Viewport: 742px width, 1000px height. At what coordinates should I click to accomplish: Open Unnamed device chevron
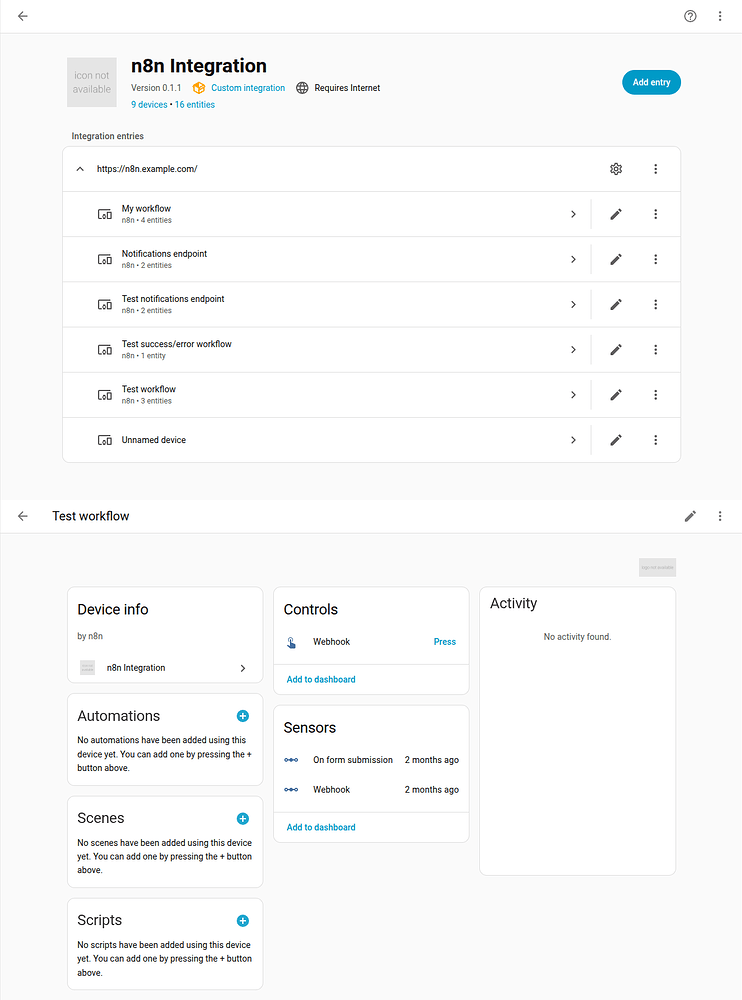573,440
